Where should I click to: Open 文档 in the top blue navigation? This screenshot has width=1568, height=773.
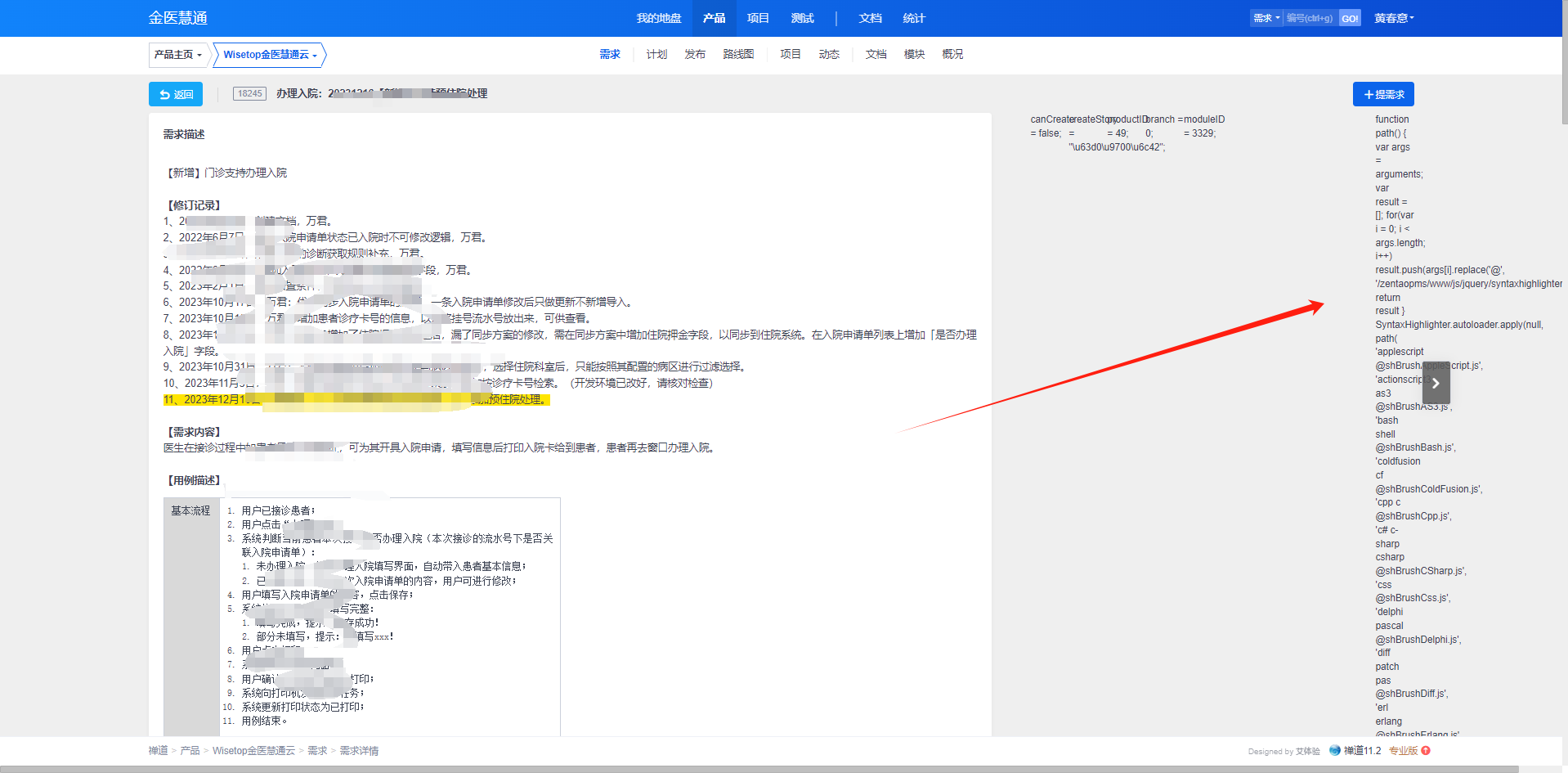pyautogui.click(x=870, y=18)
